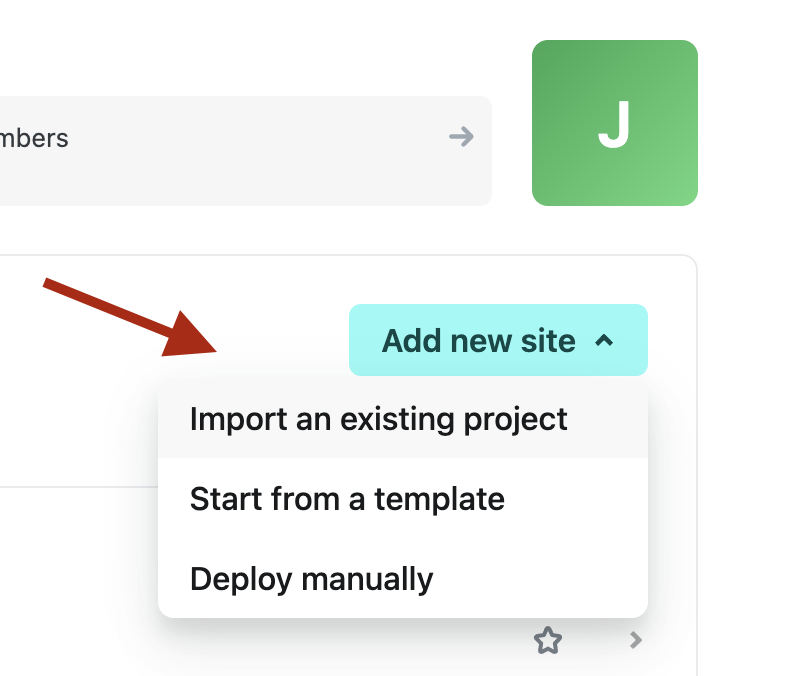This screenshot has height=676, width=812.
Task: Expand site details with the gray chevron
Action: coord(635,640)
